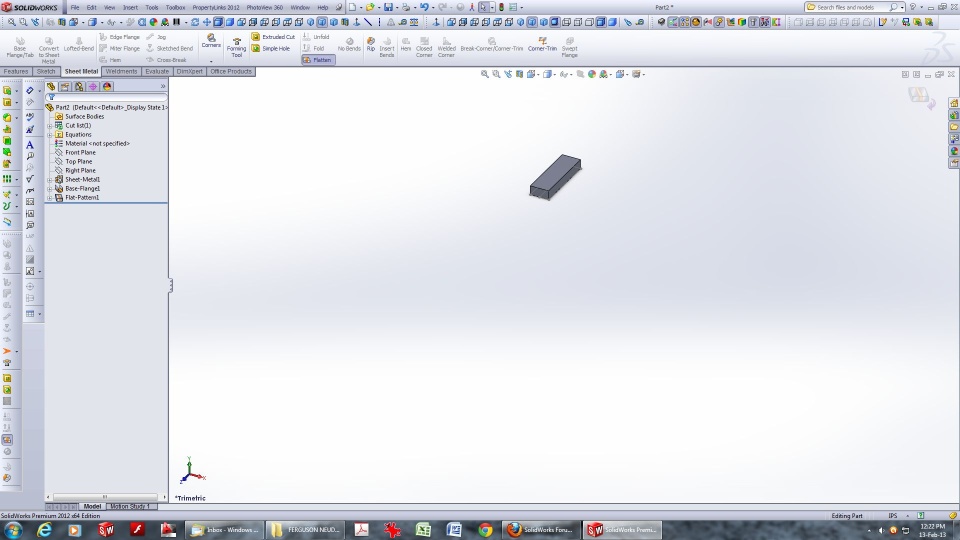Switch to the Features tab
This screenshot has height=540, width=960.
click(16, 72)
